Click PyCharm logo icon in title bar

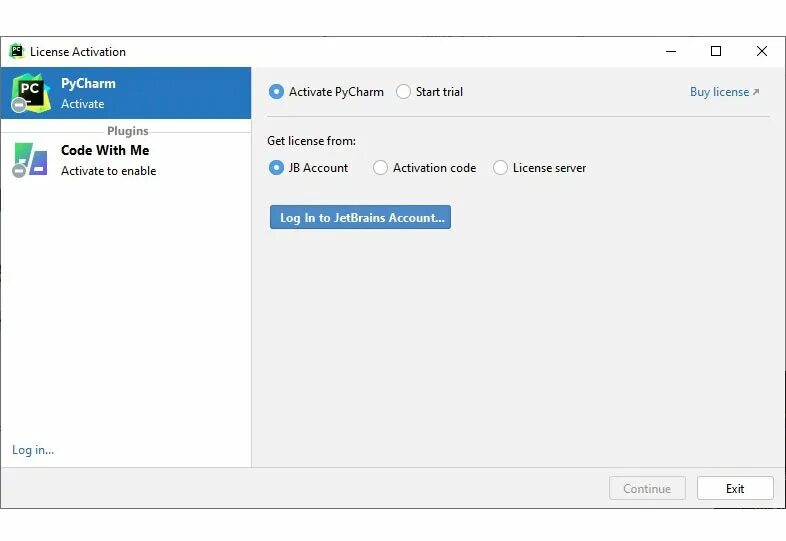[17, 51]
